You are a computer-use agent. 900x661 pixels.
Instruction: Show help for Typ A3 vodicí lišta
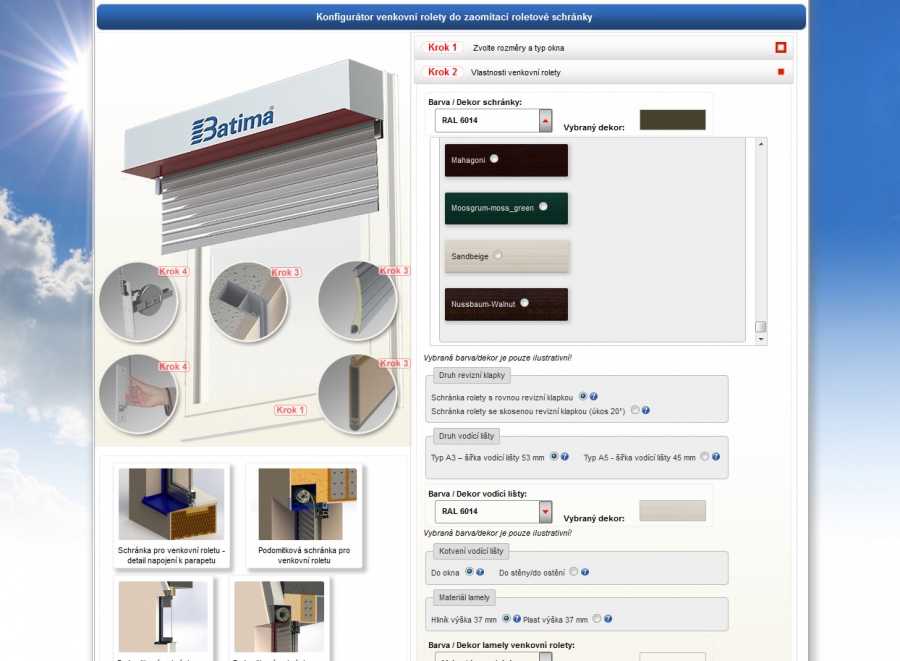click(565, 457)
